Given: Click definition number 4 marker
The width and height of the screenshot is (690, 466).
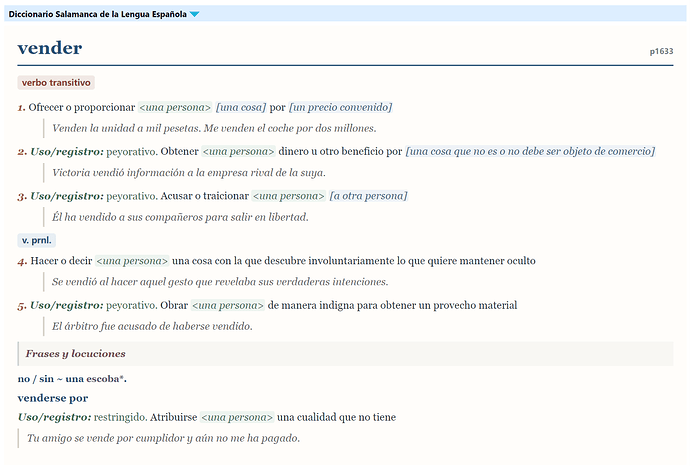Looking at the screenshot, I should pos(22,261).
